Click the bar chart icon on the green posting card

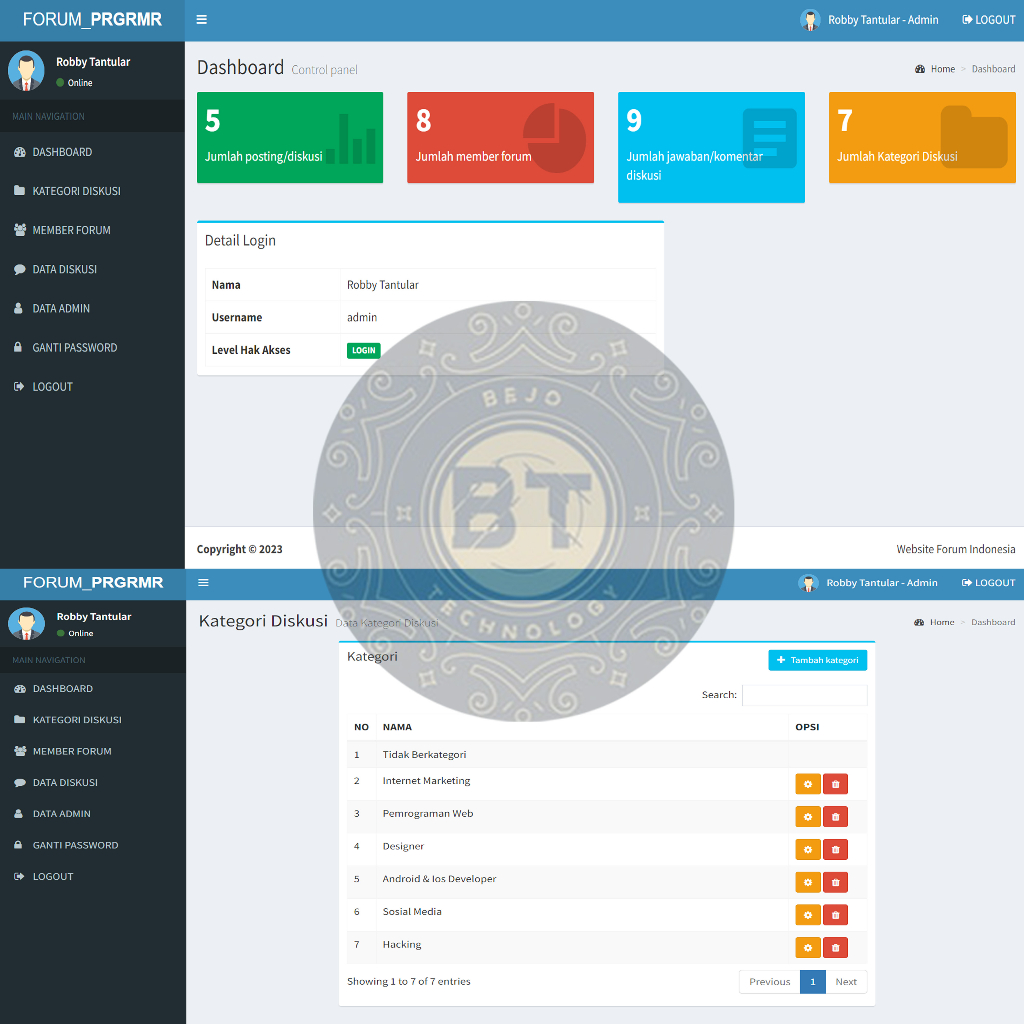click(x=357, y=139)
